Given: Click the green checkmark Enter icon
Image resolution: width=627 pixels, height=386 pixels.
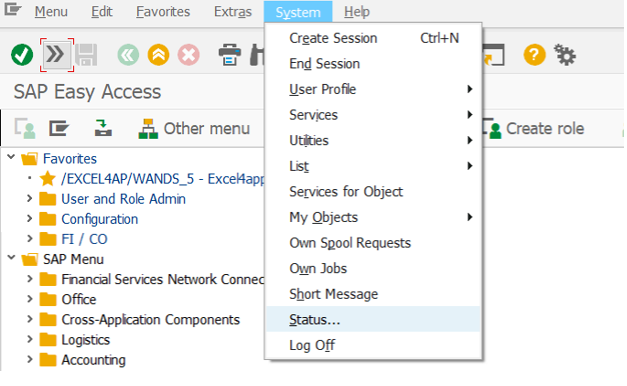Looking at the screenshot, I should click(x=22, y=55).
